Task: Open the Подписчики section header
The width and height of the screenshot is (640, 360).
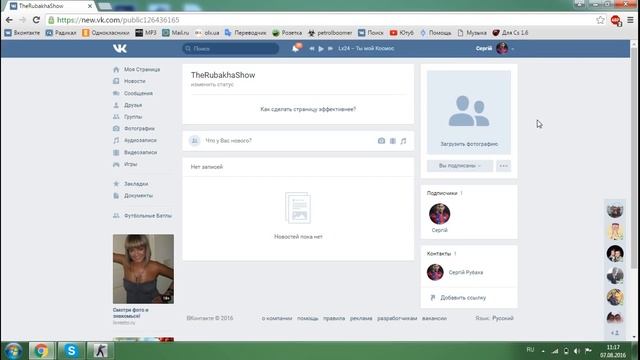Action: 442,193
